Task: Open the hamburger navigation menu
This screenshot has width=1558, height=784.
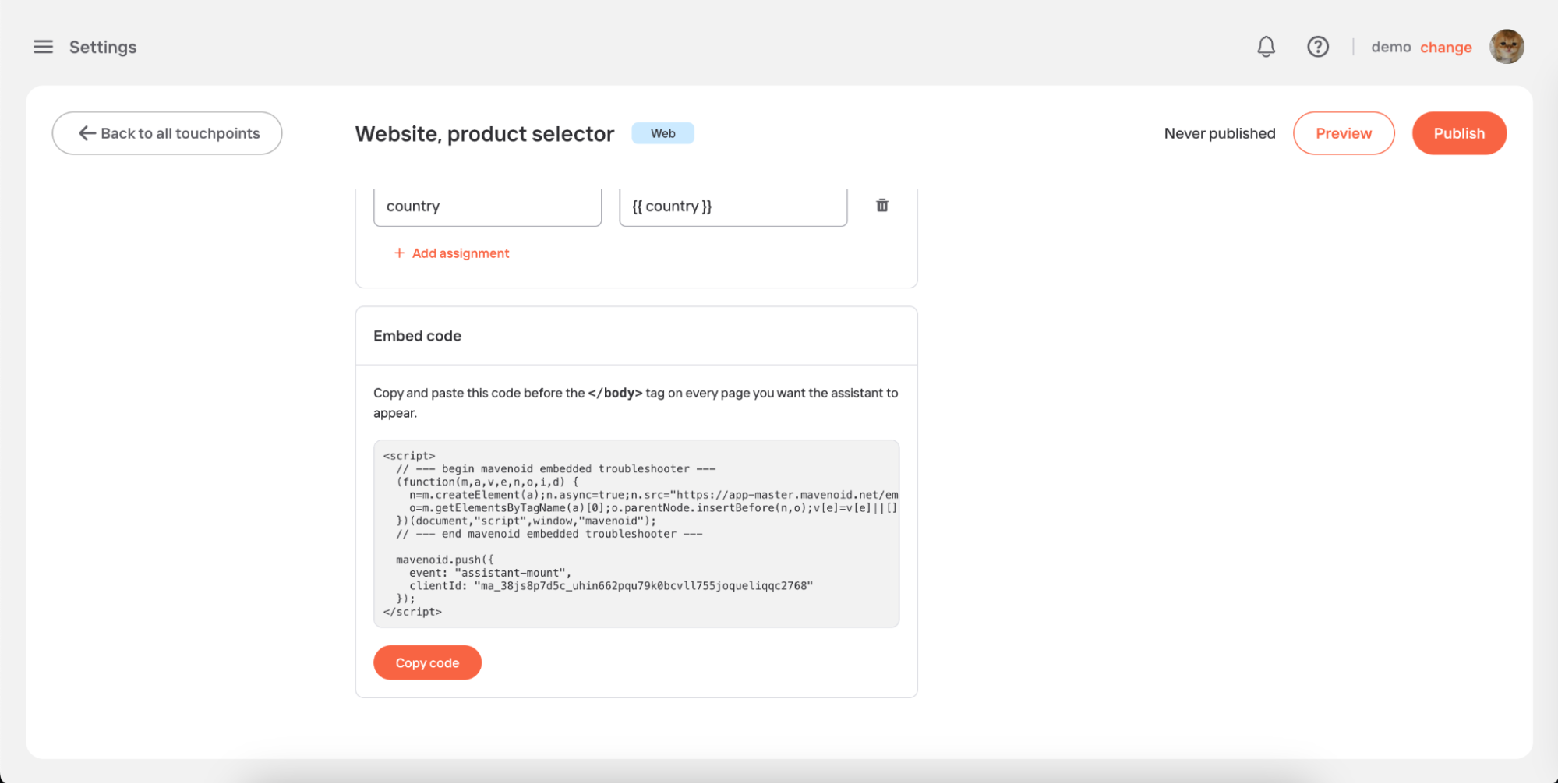Action: pos(44,47)
